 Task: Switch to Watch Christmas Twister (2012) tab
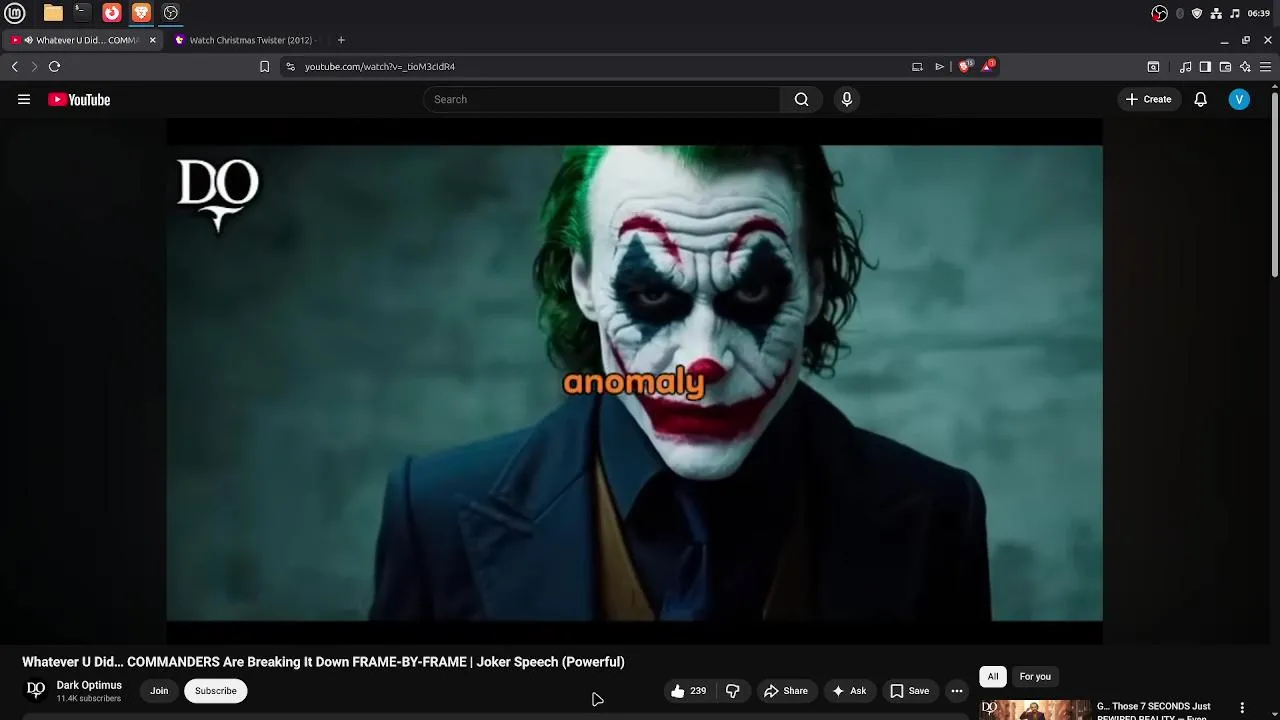tap(245, 40)
